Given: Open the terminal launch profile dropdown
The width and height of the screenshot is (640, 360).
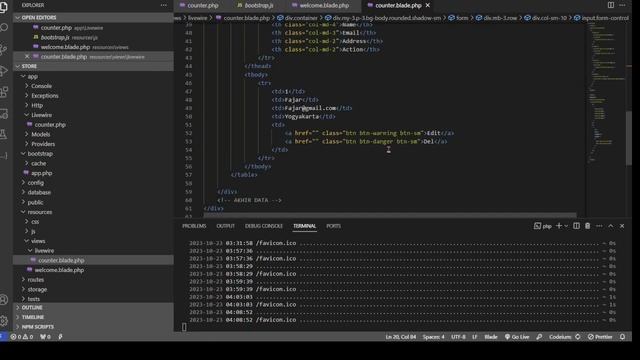Looking at the screenshot, I should tap(566, 226).
